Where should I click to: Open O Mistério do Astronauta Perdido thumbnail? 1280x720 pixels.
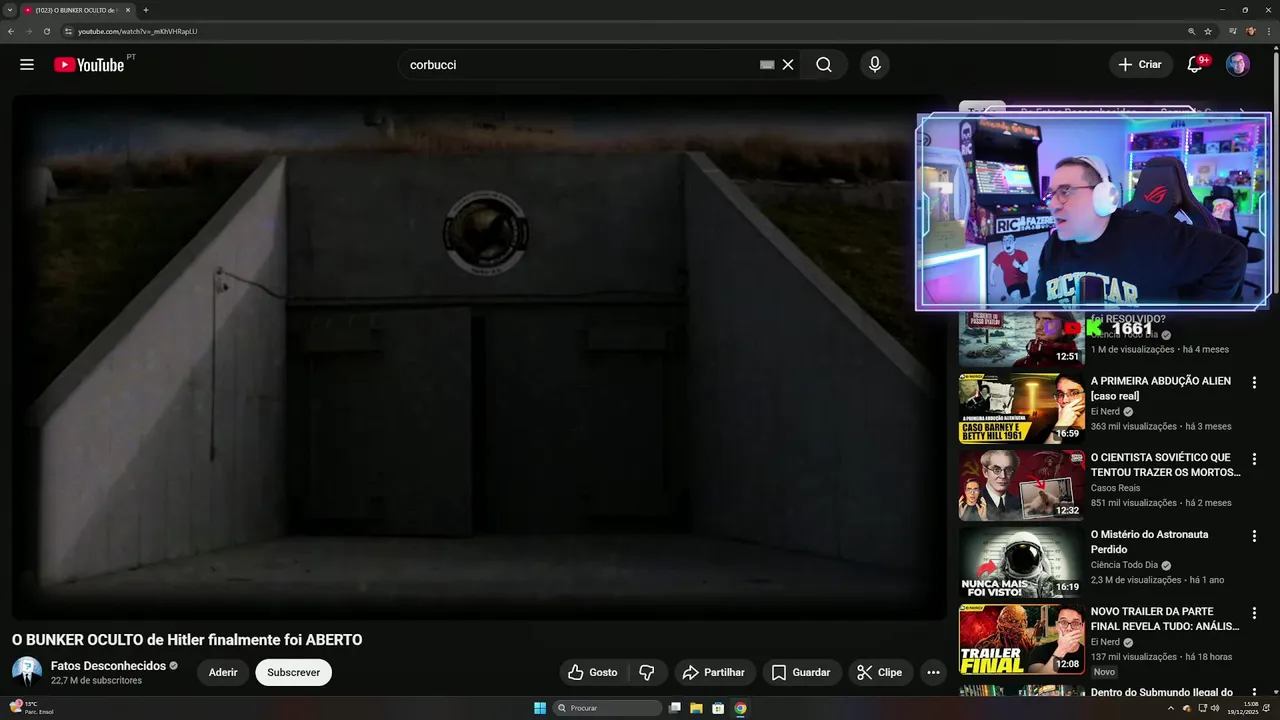[1021, 562]
